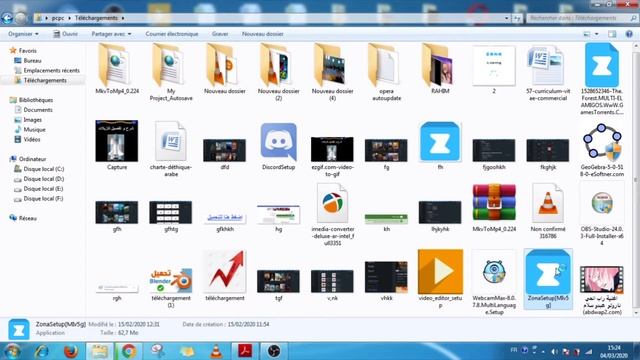Select the Zona file named fh

[440, 142]
